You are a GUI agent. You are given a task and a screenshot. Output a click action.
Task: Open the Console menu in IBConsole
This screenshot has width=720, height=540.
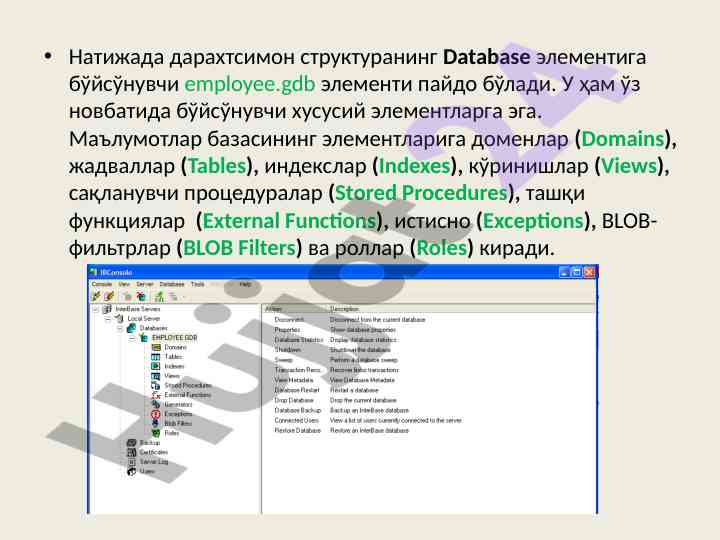point(101,284)
